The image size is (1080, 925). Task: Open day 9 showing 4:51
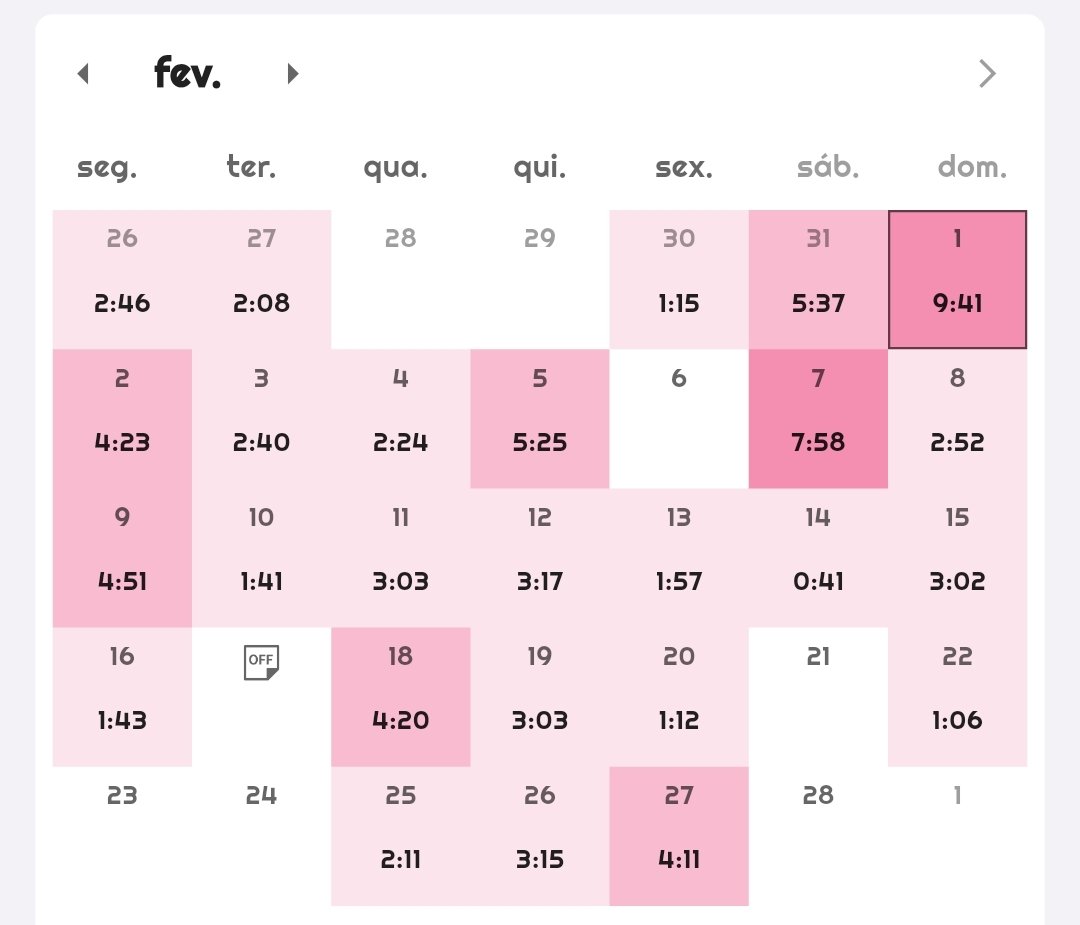(x=122, y=558)
